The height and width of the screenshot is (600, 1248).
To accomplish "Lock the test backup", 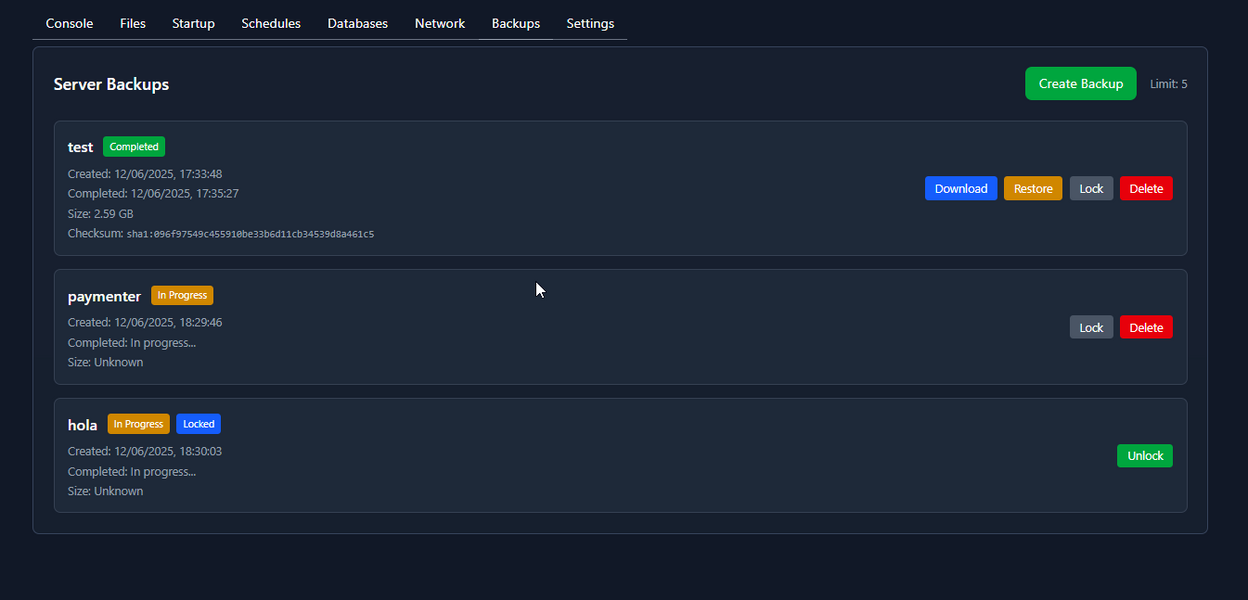I will (x=1091, y=188).
